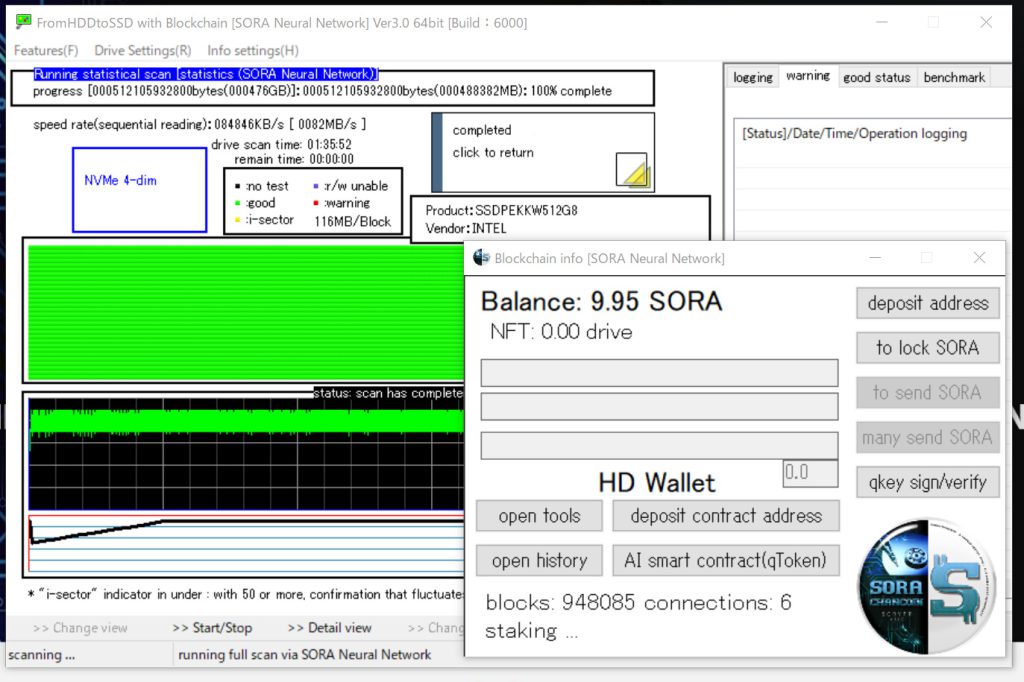Click running full scan via SORA Neural Network status
Viewport: 1024px width, 682px height.
point(304,655)
